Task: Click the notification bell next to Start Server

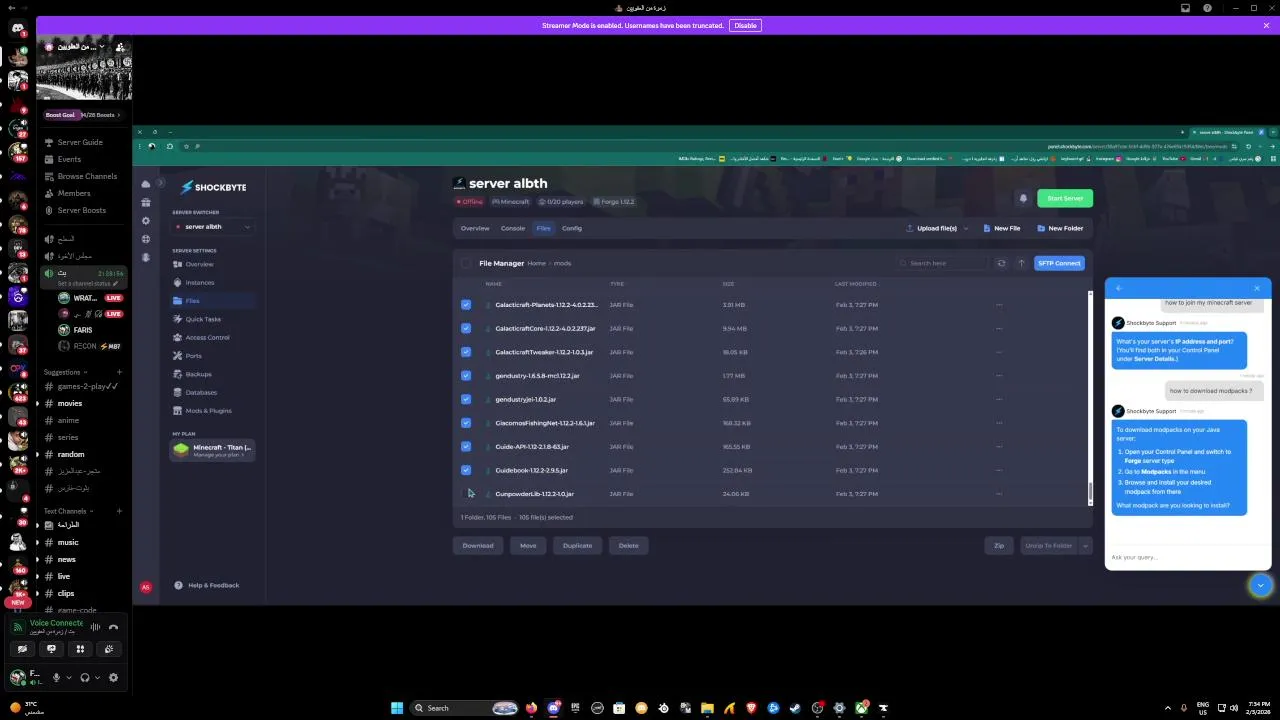Action: coord(1022,198)
